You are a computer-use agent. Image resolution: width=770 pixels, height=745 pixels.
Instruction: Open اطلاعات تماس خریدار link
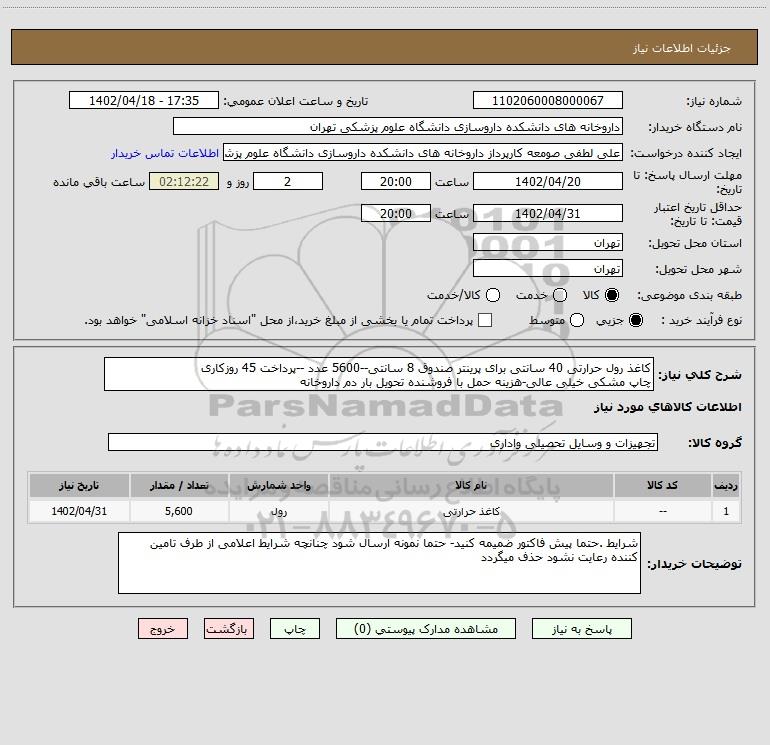pos(165,153)
